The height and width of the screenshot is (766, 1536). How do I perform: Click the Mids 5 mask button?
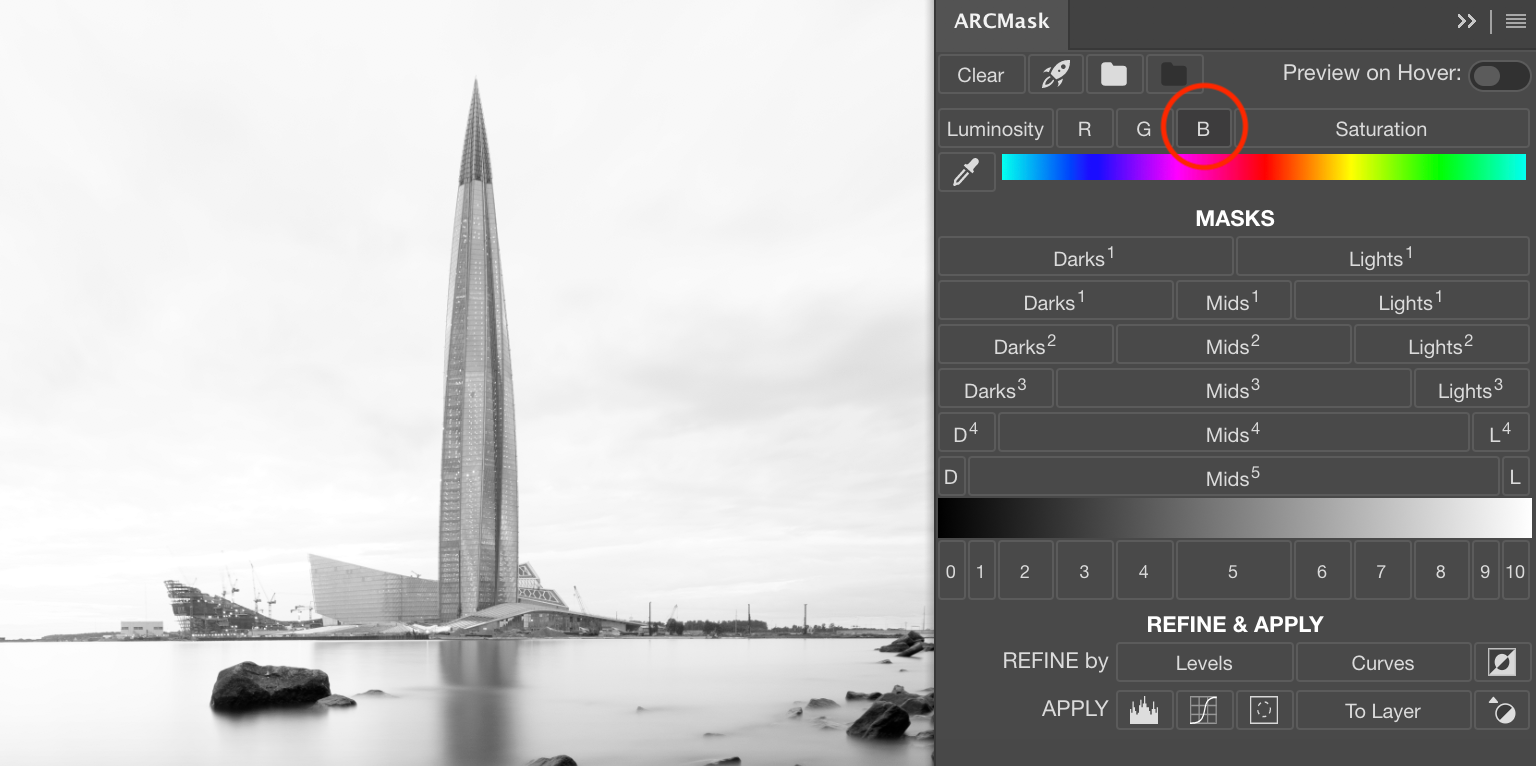(x=1233, y=477)
